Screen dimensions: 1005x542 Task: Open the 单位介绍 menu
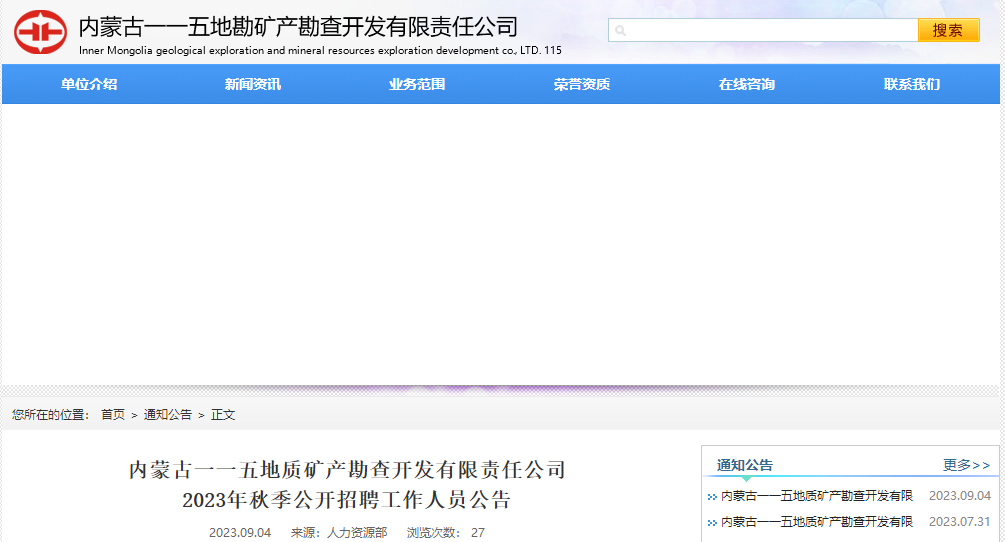tap(89, 84)
